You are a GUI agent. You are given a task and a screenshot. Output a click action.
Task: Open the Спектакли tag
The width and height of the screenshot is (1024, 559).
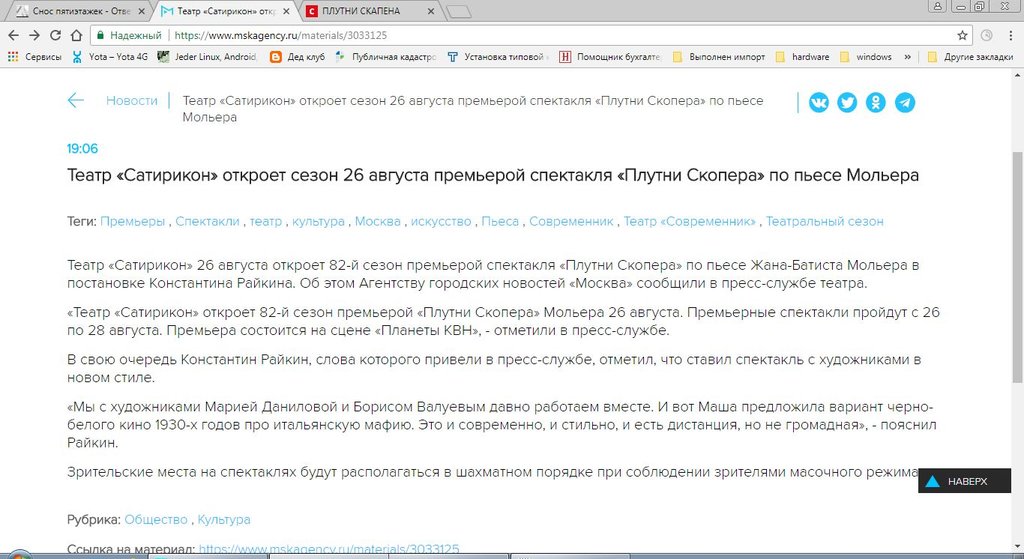pyautogui.click(x=208, y=221)
